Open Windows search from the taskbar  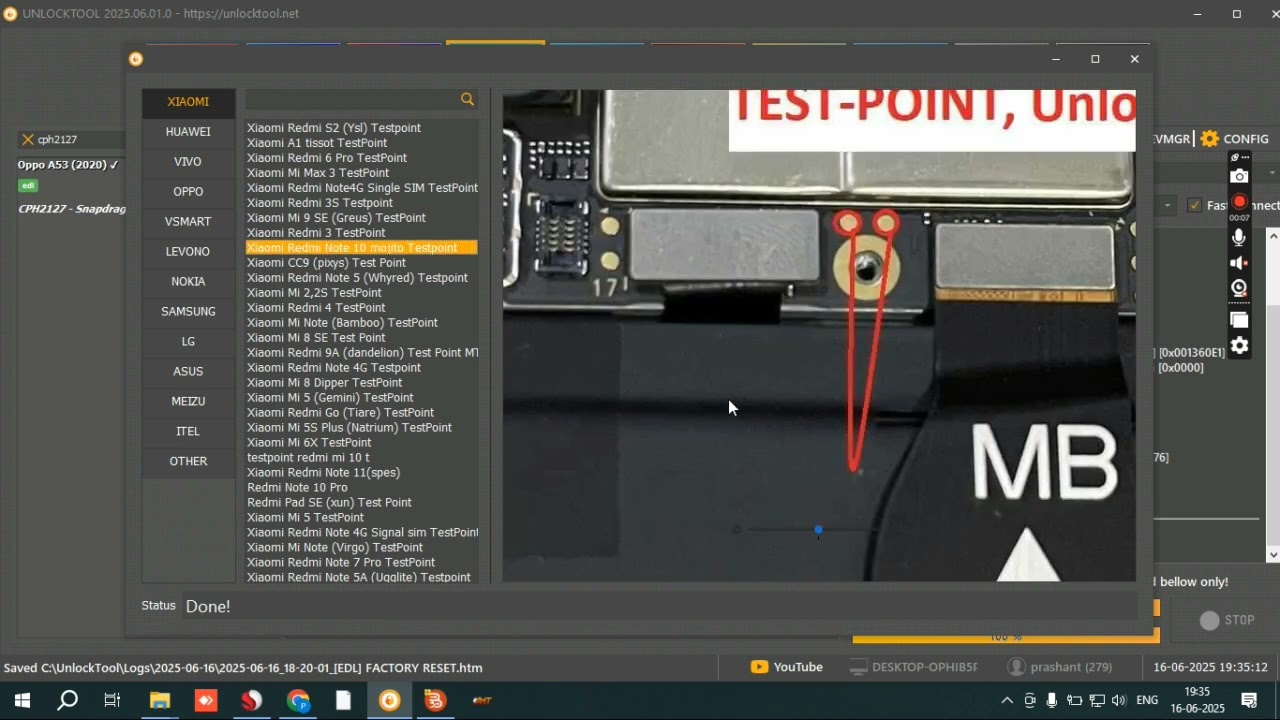pos(67,701)
